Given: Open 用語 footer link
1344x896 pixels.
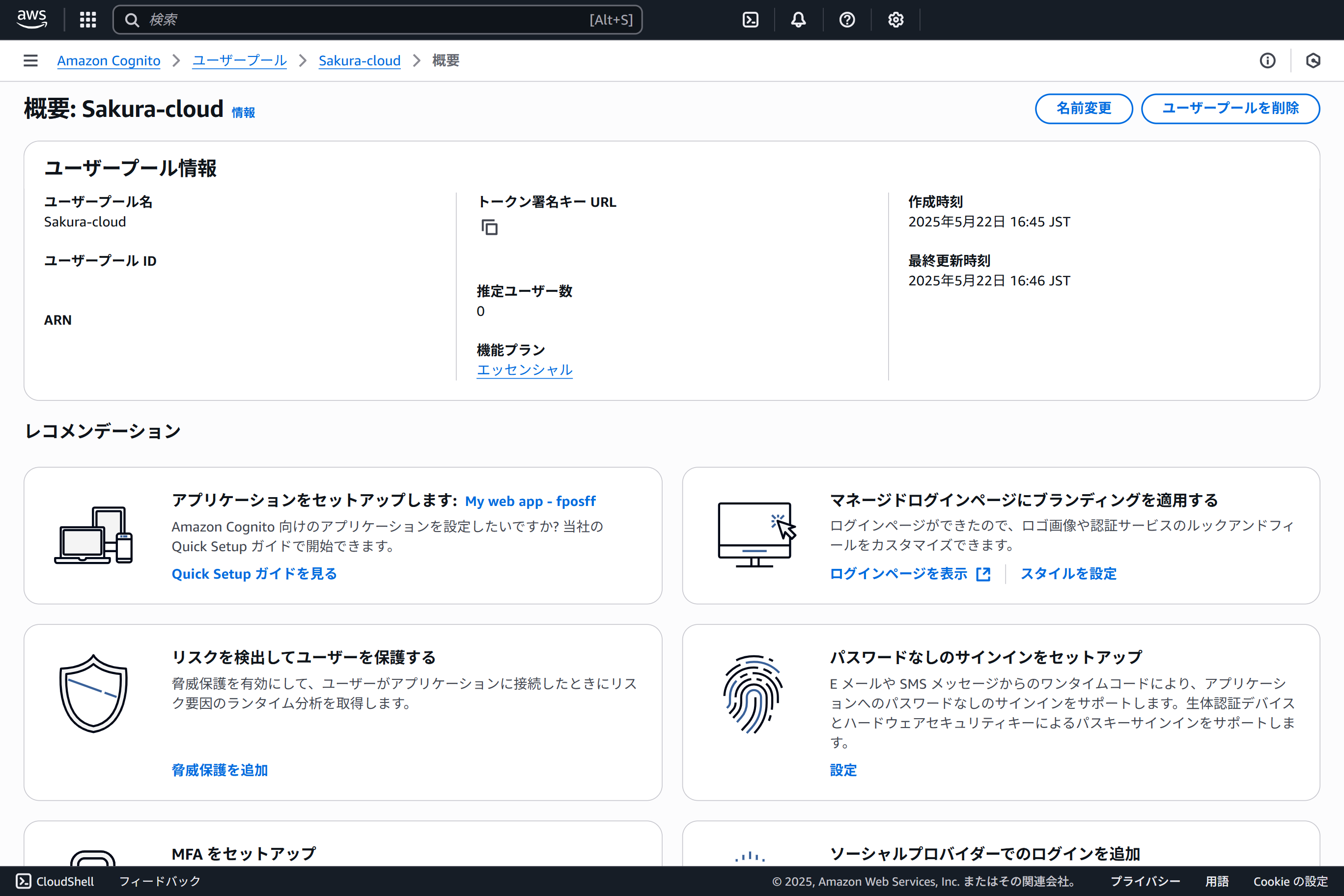Looking at the screenshot, I should (1217, 881).
